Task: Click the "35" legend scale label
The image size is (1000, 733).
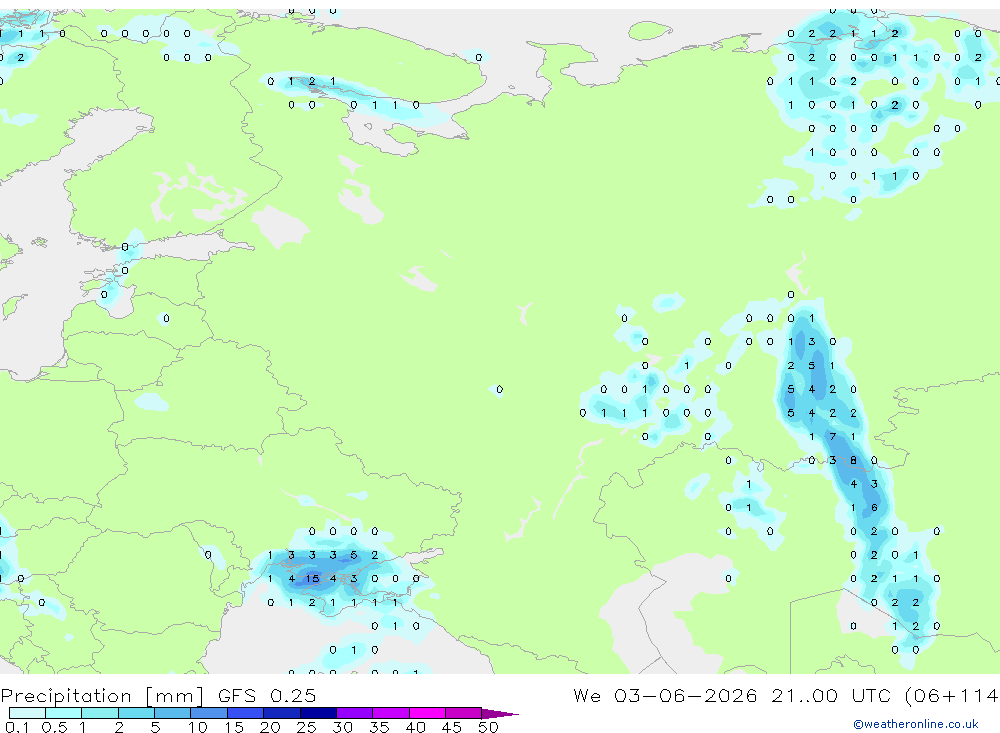Action: (x=379, y=727)
